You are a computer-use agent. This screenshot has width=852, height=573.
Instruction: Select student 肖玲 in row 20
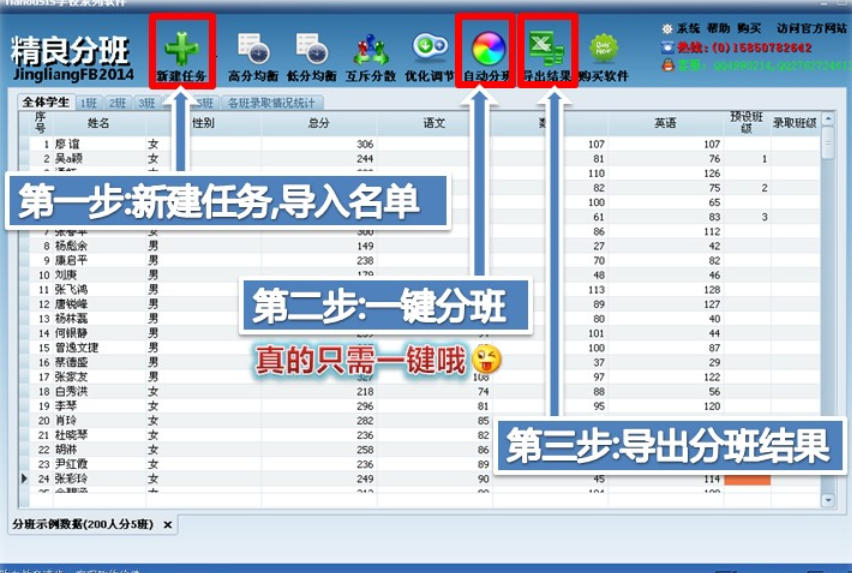click(66, 420)
